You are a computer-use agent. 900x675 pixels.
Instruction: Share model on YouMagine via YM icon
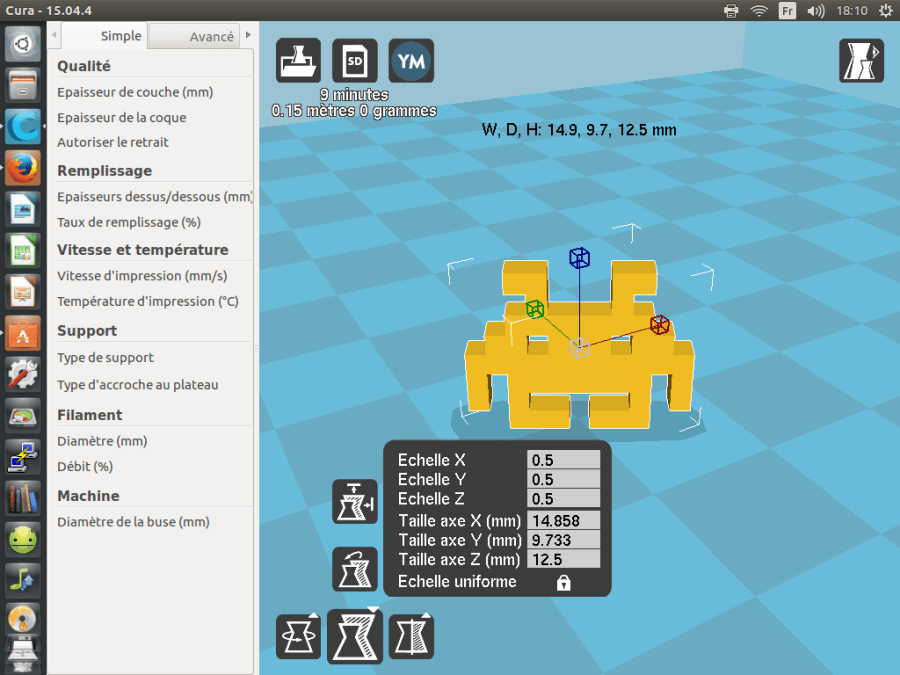point(411,61)
